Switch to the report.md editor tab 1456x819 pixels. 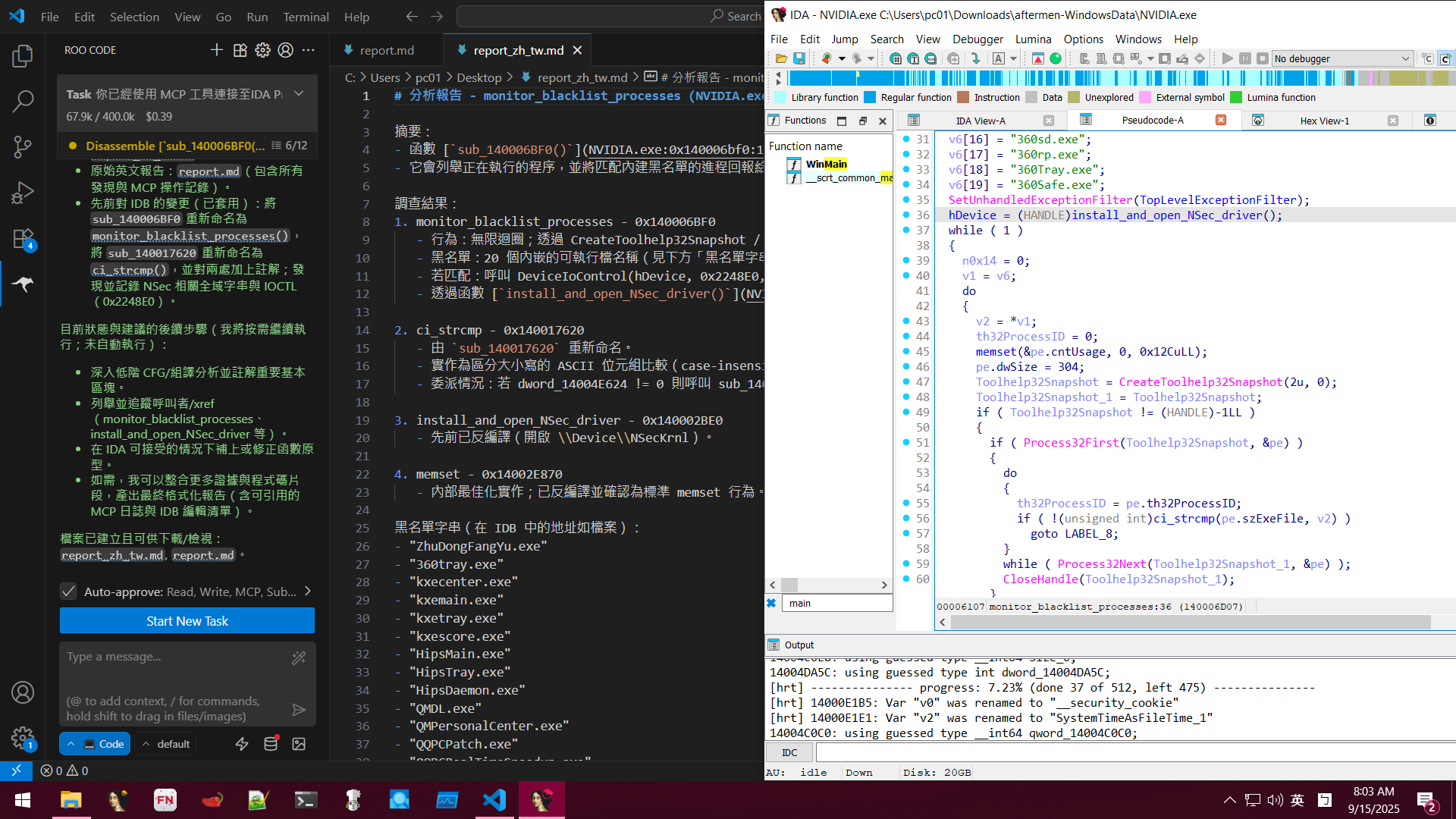[387, 50]
